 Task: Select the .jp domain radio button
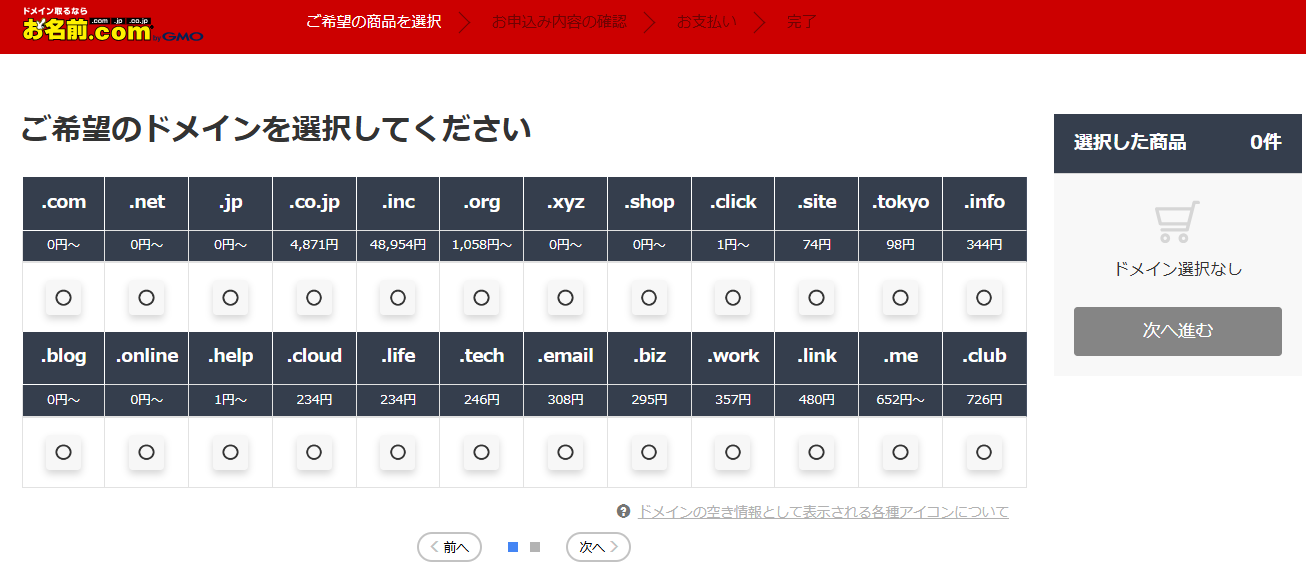pos(230,297)
